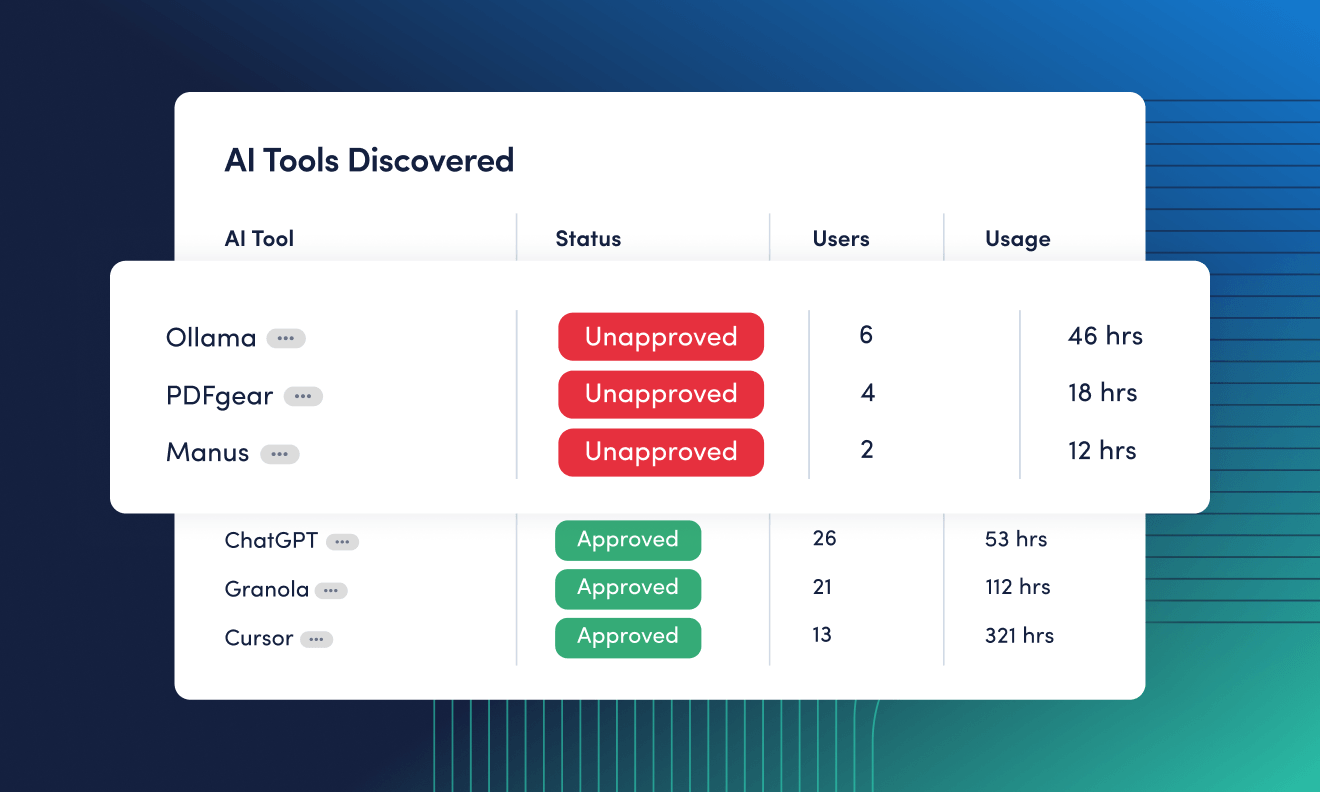Click the 46 hrs usage value
The height and width of the screenshot is (792, 1320).
pyautogui.click(x=1105, y=336)
